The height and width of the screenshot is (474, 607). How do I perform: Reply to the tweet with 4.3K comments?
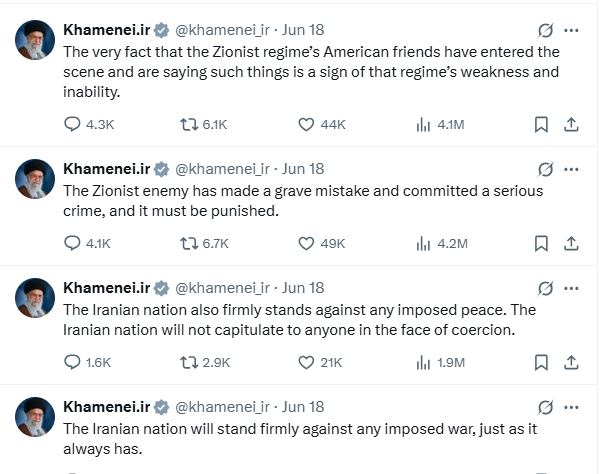point(89,125)
